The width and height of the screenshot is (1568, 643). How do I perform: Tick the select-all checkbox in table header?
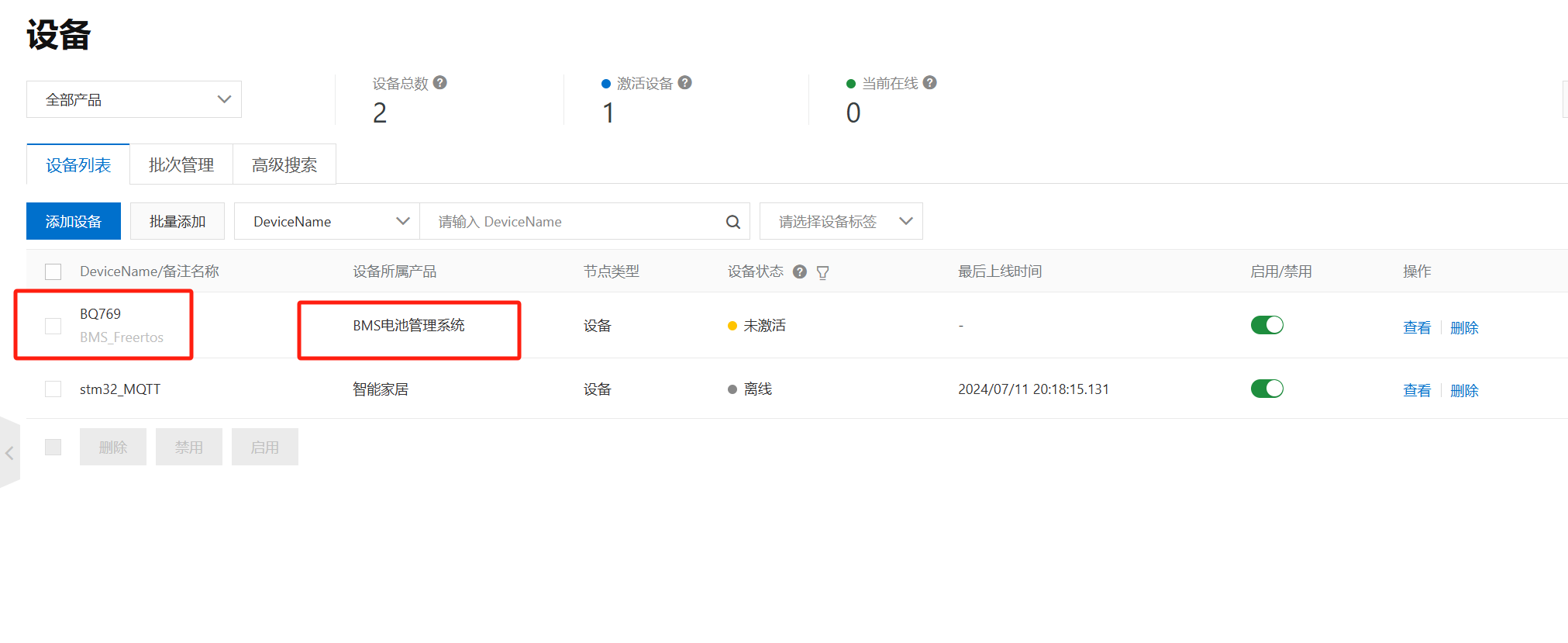(53, 271)
